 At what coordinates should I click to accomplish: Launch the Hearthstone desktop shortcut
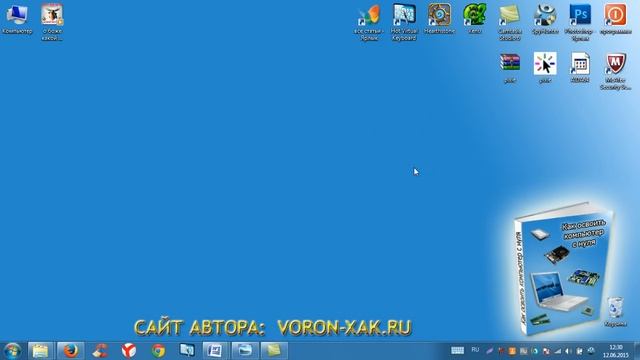tap(439, 18)
